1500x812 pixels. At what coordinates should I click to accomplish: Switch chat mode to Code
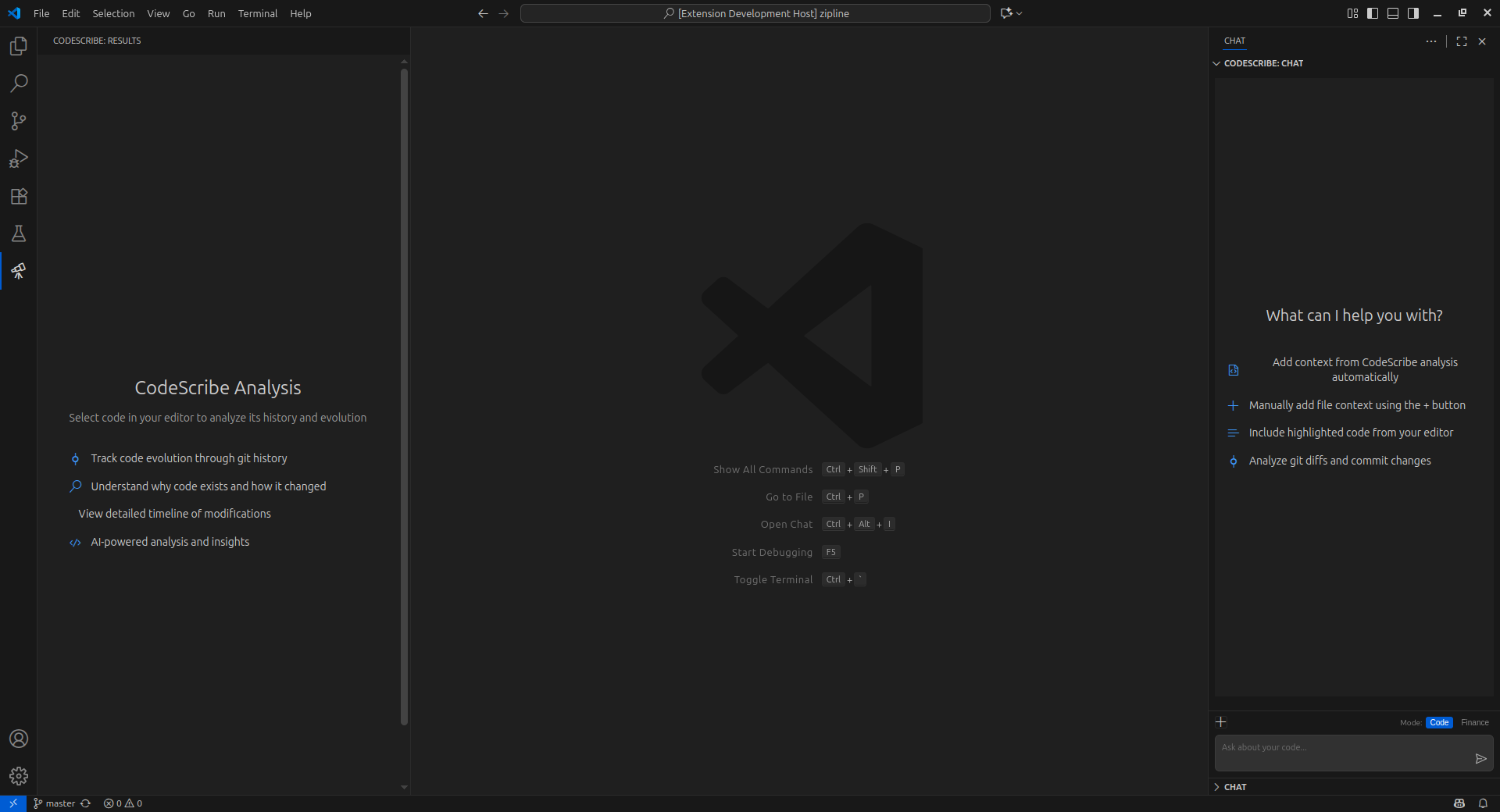pyautogui.click(x=1439, y=722)
